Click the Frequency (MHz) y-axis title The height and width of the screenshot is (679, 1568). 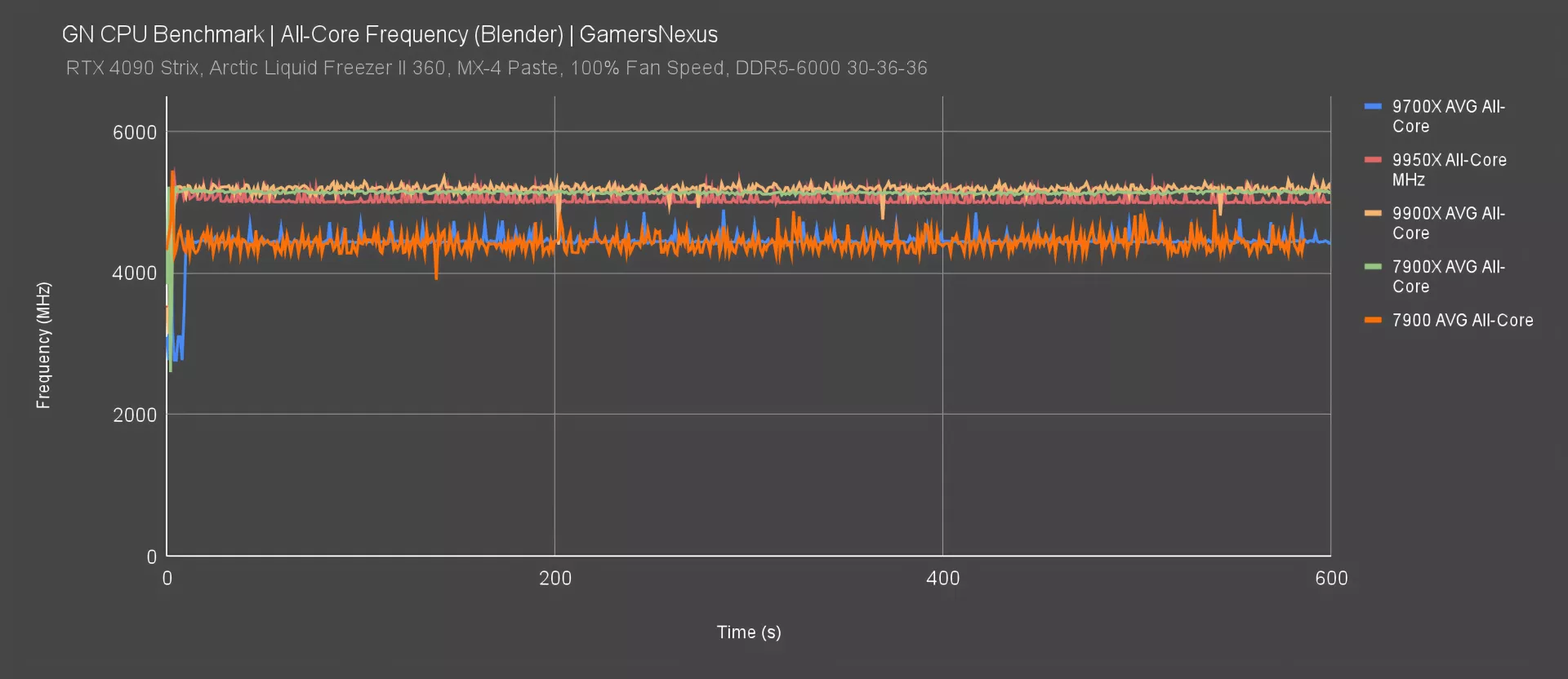tap(43, 344)
